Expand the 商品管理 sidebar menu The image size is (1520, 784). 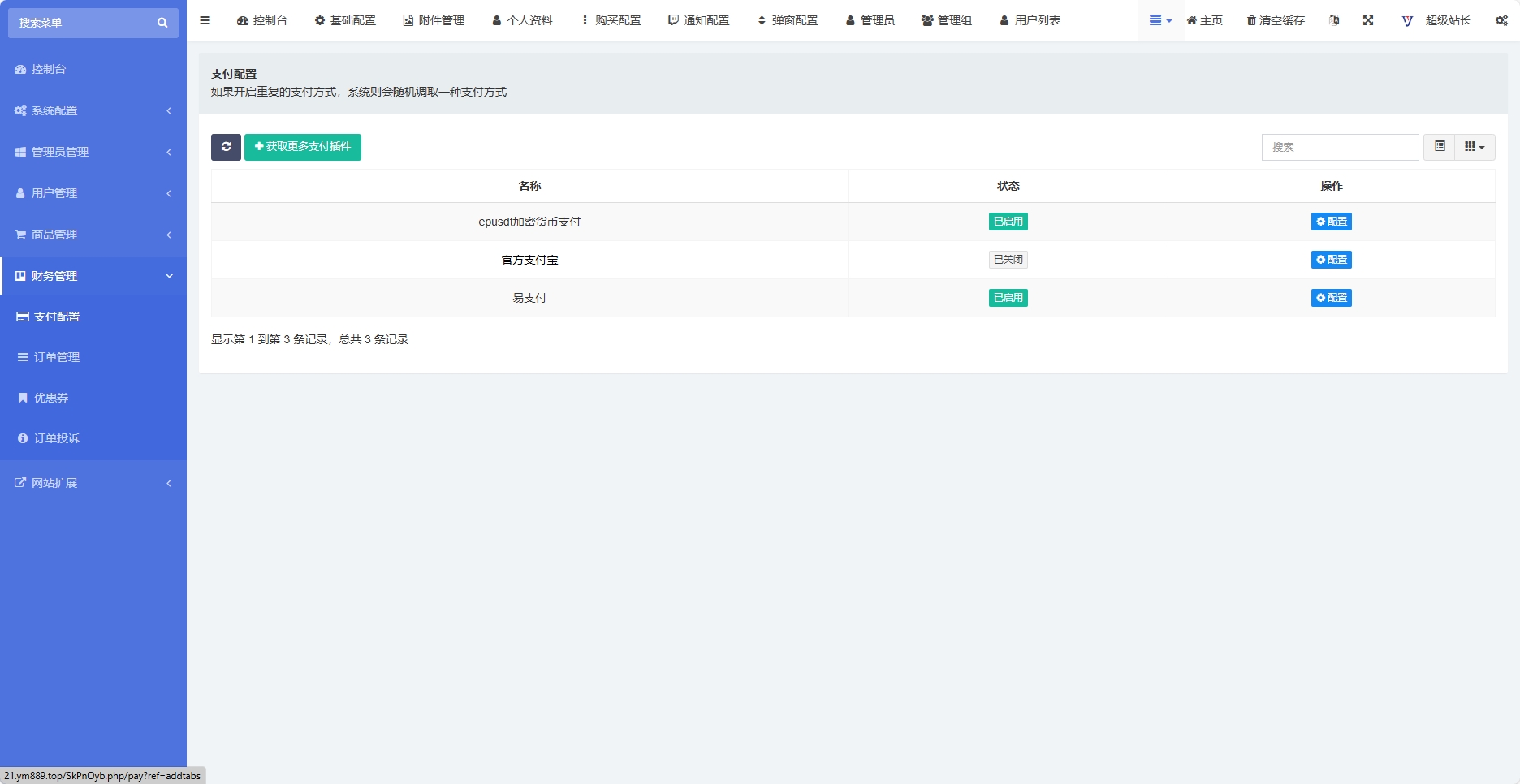point(93,235)
